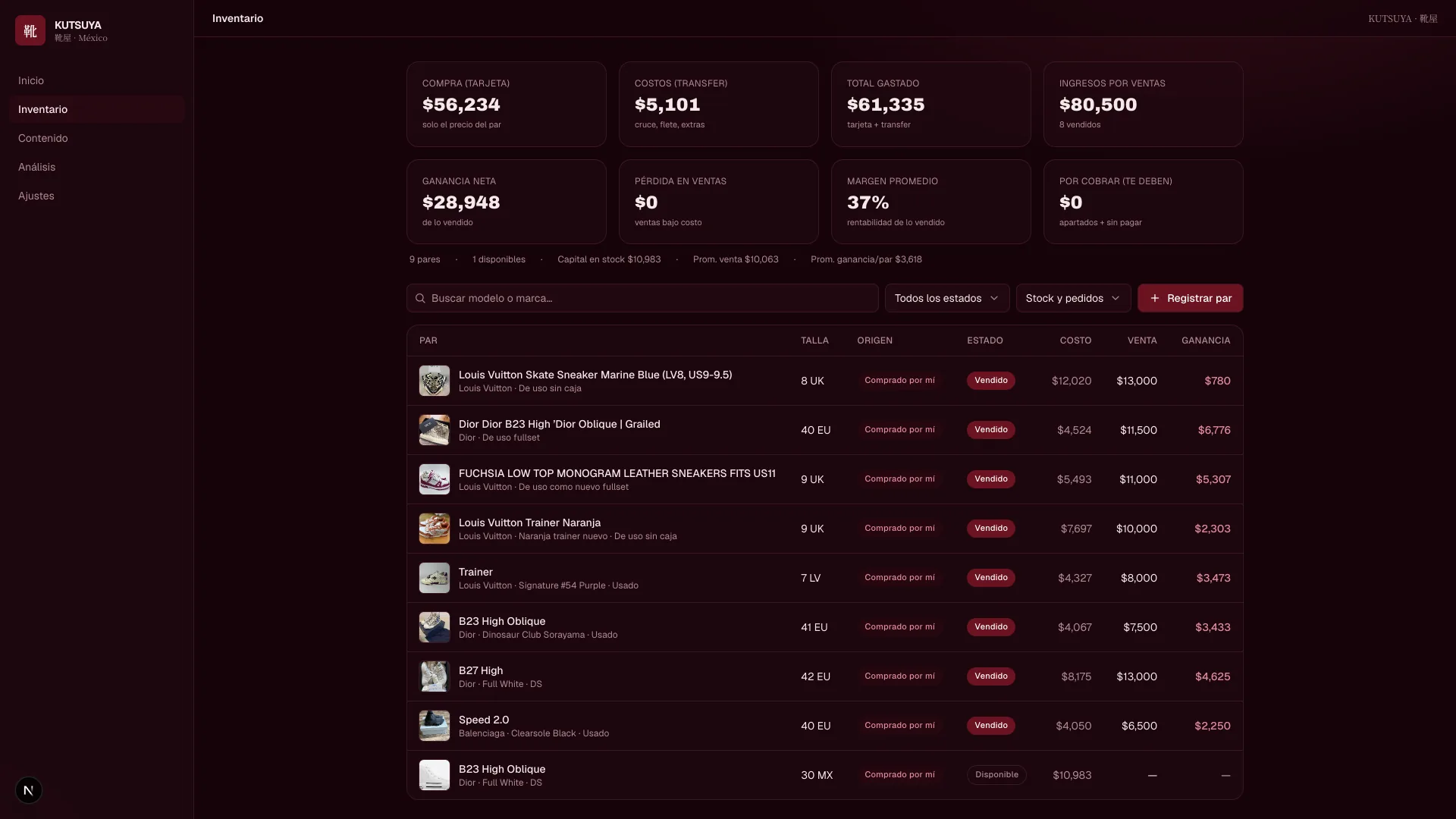The image size is (1456, 819).
Task: Open the Todos los estados dropdown
Action: (x=946, y=298)
